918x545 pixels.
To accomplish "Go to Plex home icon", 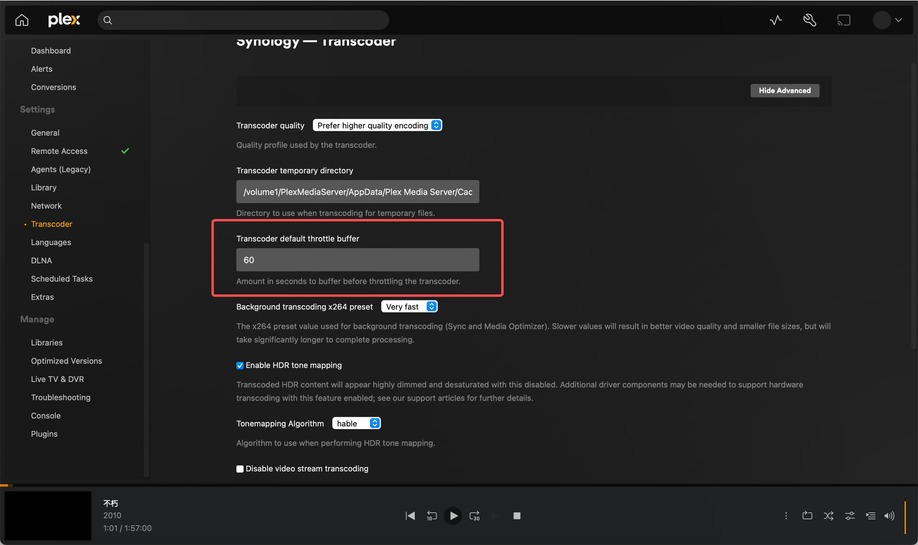I will pos(22,20).
